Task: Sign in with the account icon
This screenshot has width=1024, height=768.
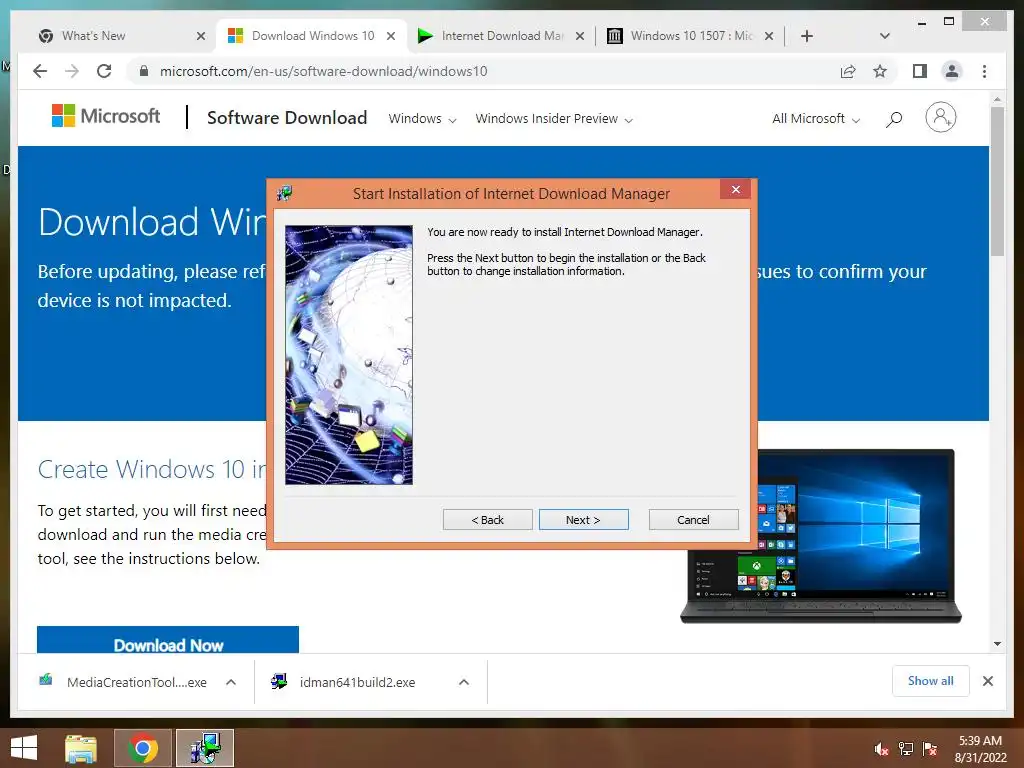Action: 940,118
